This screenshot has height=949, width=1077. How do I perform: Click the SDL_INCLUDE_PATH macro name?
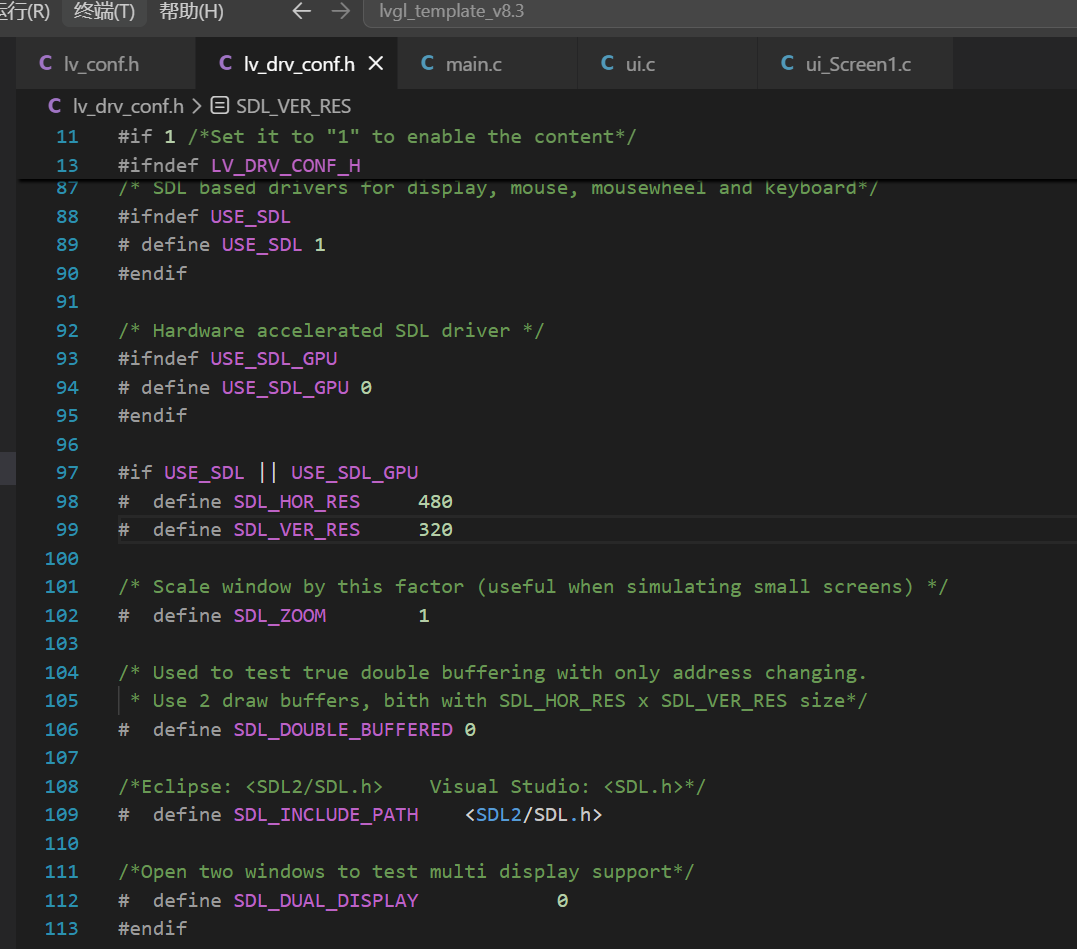326,815
